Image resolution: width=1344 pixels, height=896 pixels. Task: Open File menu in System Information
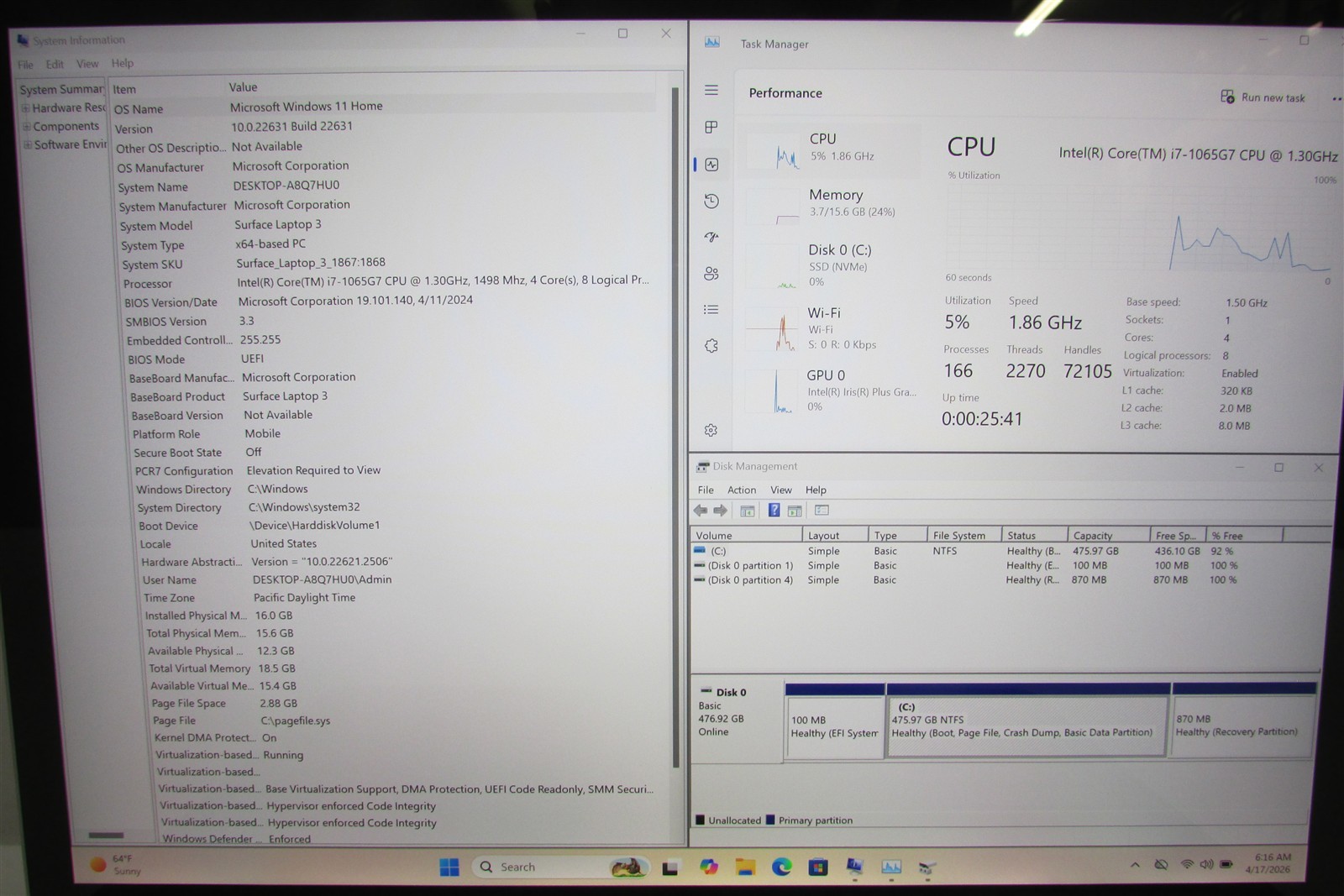26,65
